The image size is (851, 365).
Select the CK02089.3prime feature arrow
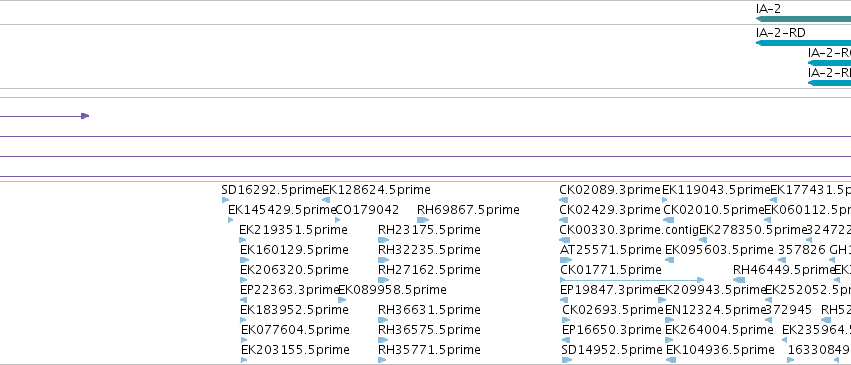coord(563,200)
